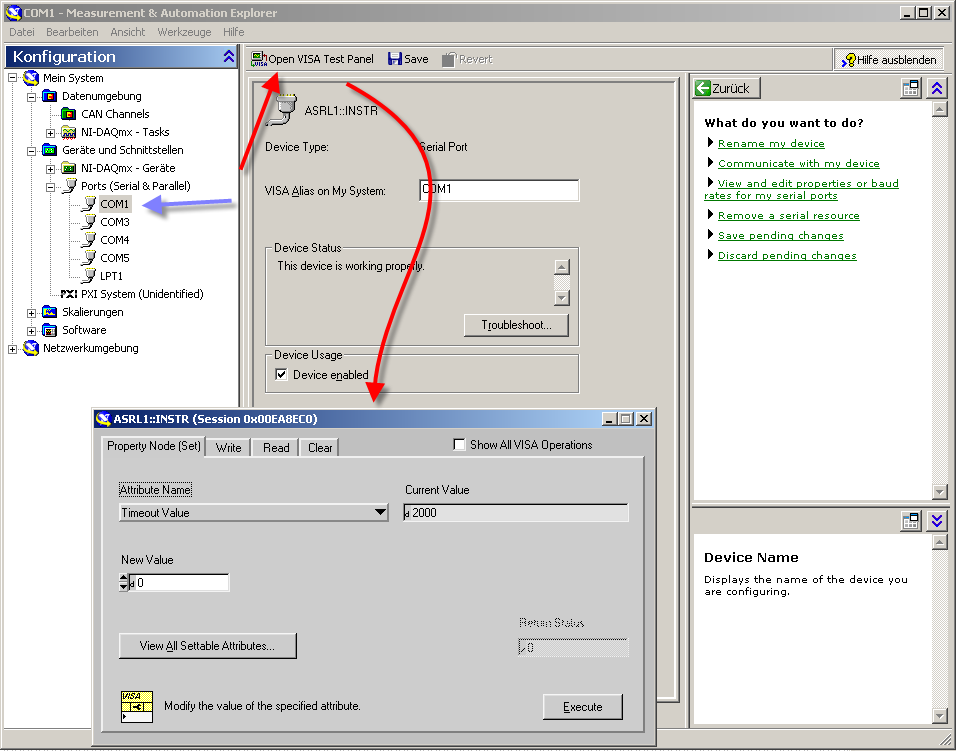Increment New Value with stepper arrows

click(x=124, y=578)
